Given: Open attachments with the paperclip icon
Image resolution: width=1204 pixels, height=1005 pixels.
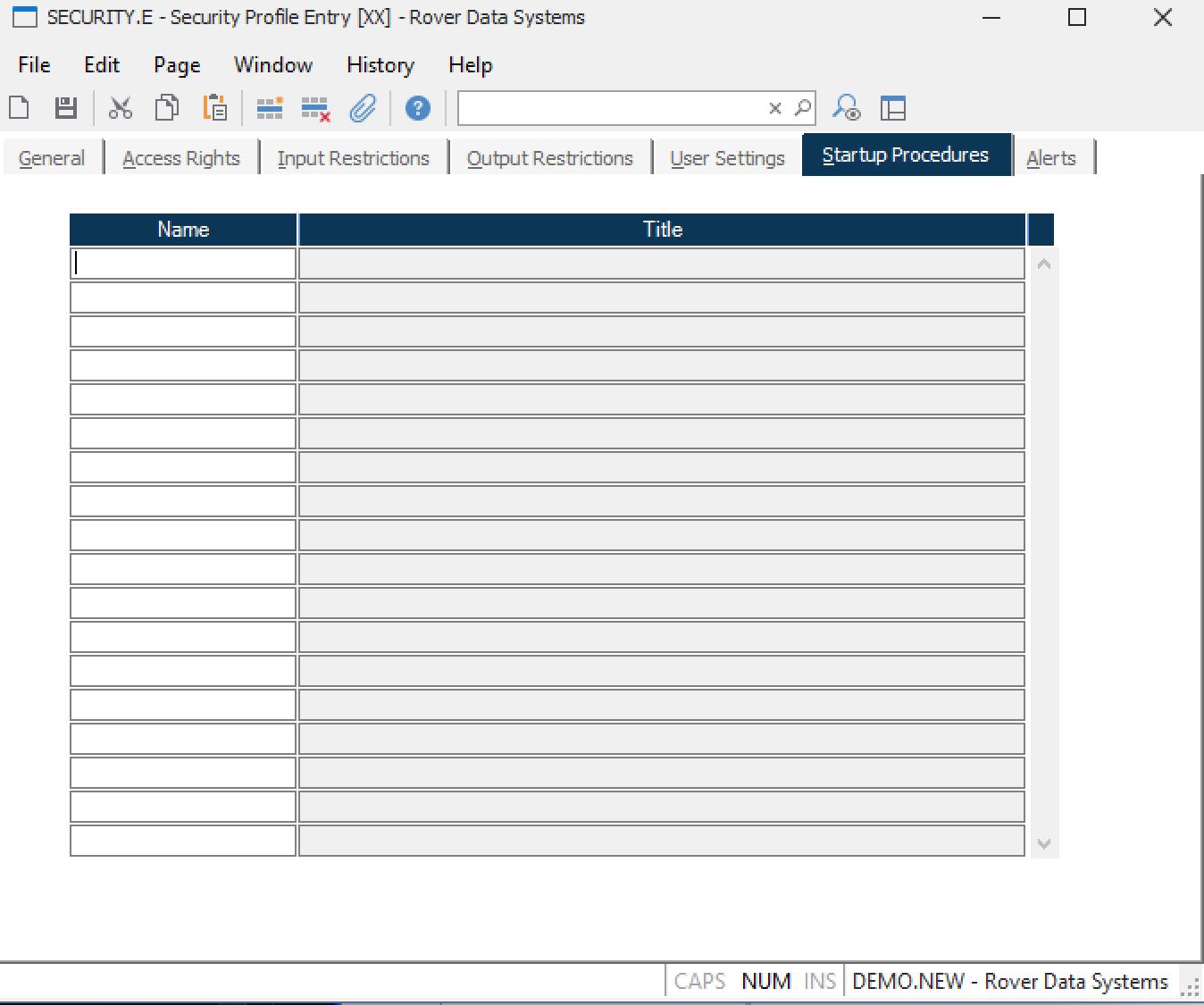Looking at the screenshot, I should coord(363,108).
